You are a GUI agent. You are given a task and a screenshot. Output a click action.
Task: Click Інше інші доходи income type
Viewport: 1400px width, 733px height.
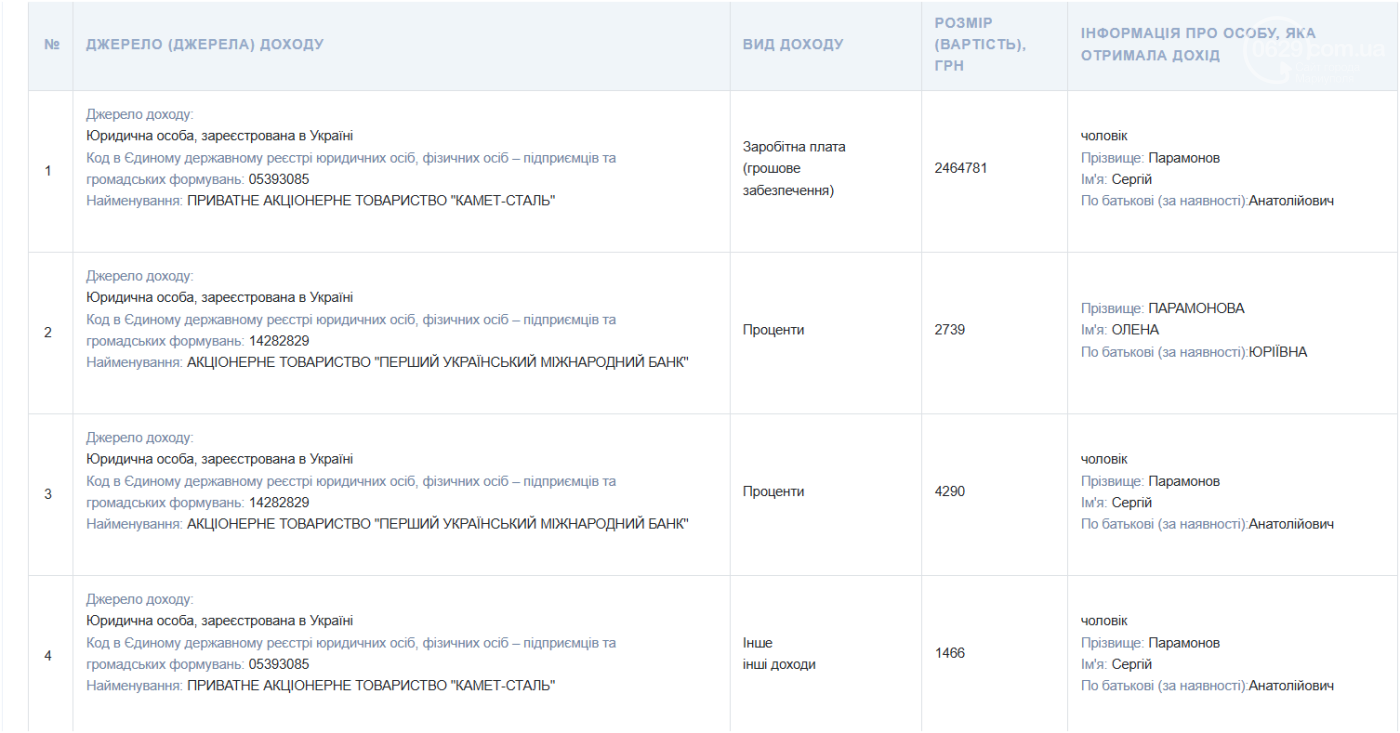click(779, 654)
